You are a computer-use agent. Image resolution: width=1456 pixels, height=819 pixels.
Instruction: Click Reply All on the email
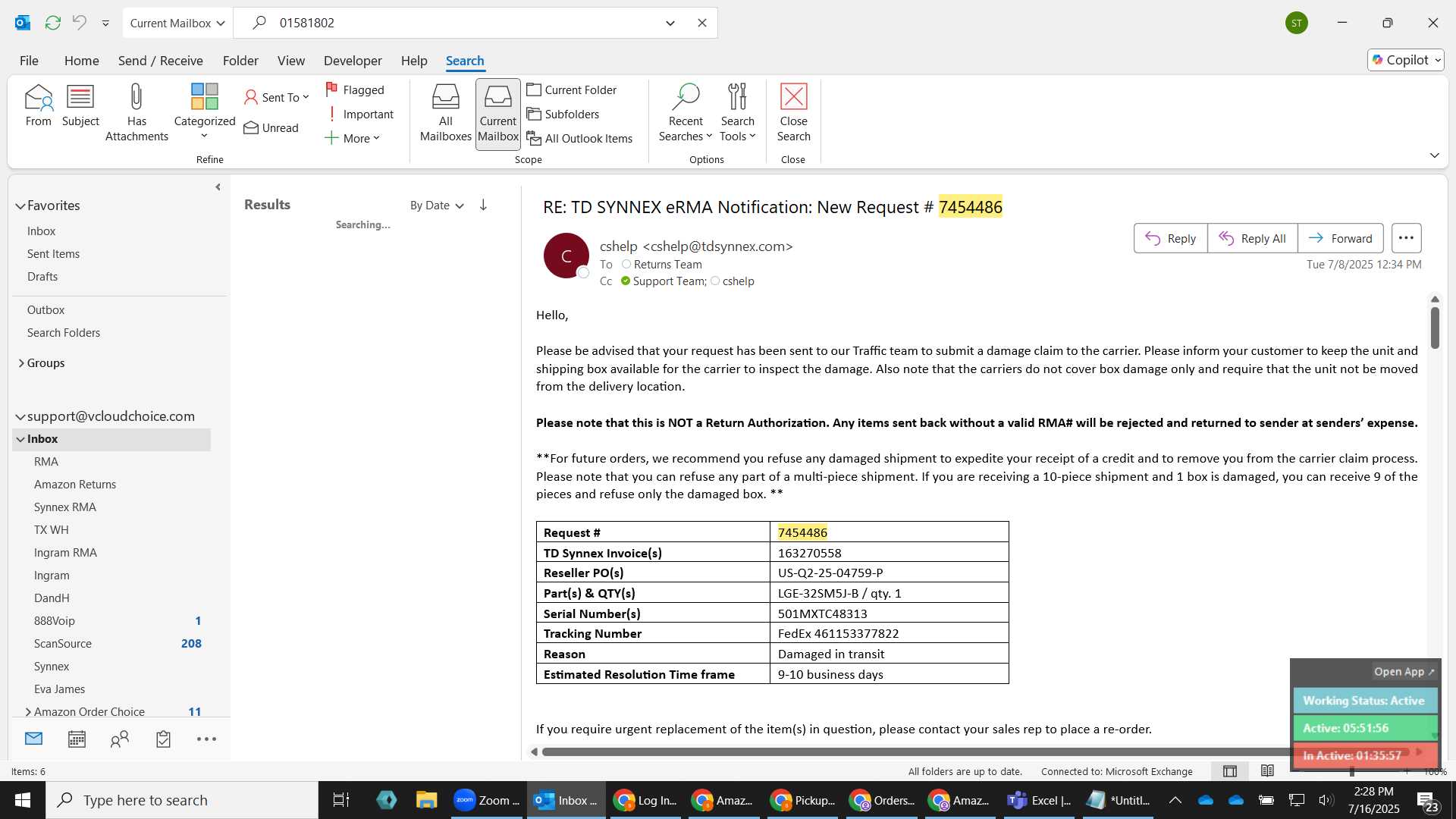[x=1252, y=238]
